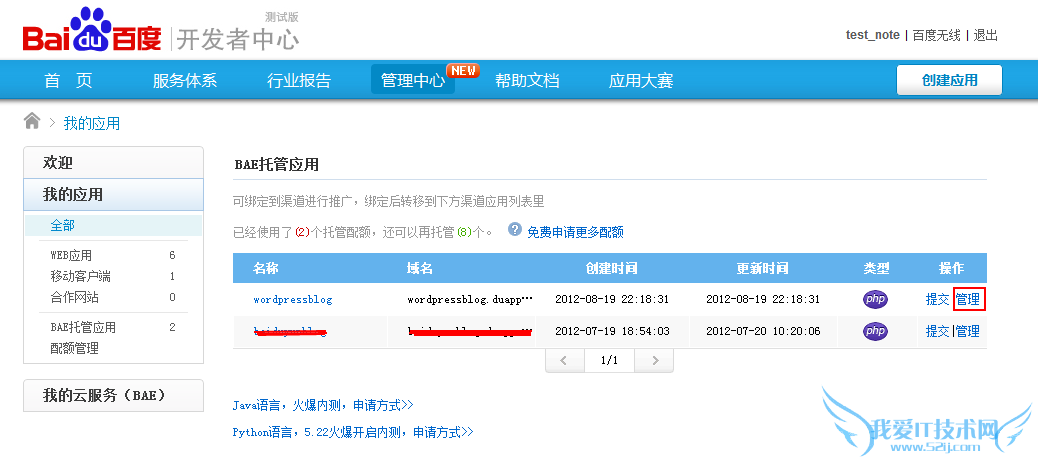Image resolution: width=1038 pixels, height=462 pixels.
Task: Go to 首页 navigation item
Action: (x=68, y=81)
